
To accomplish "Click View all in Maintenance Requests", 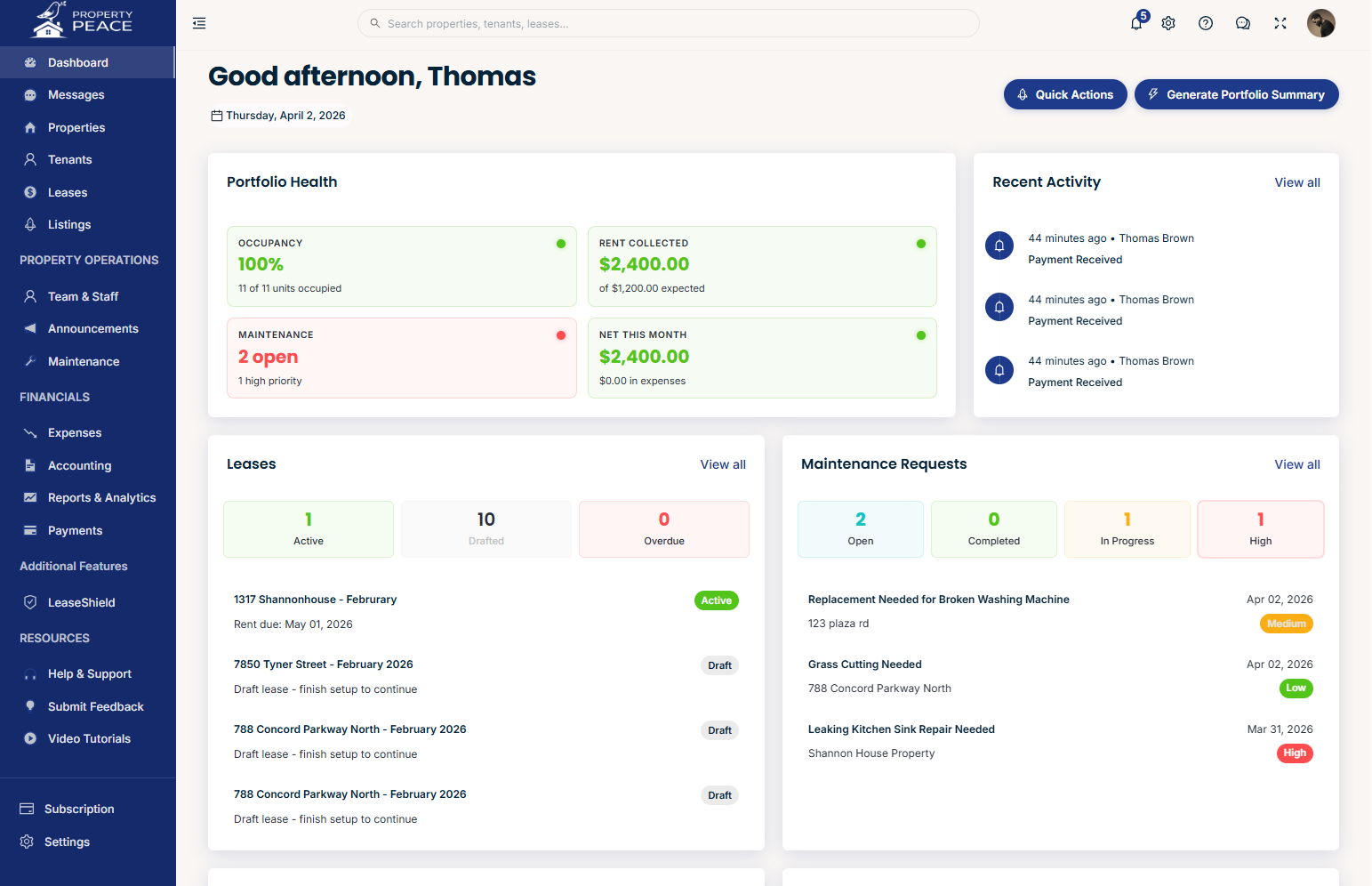I will coord(1296,464).
